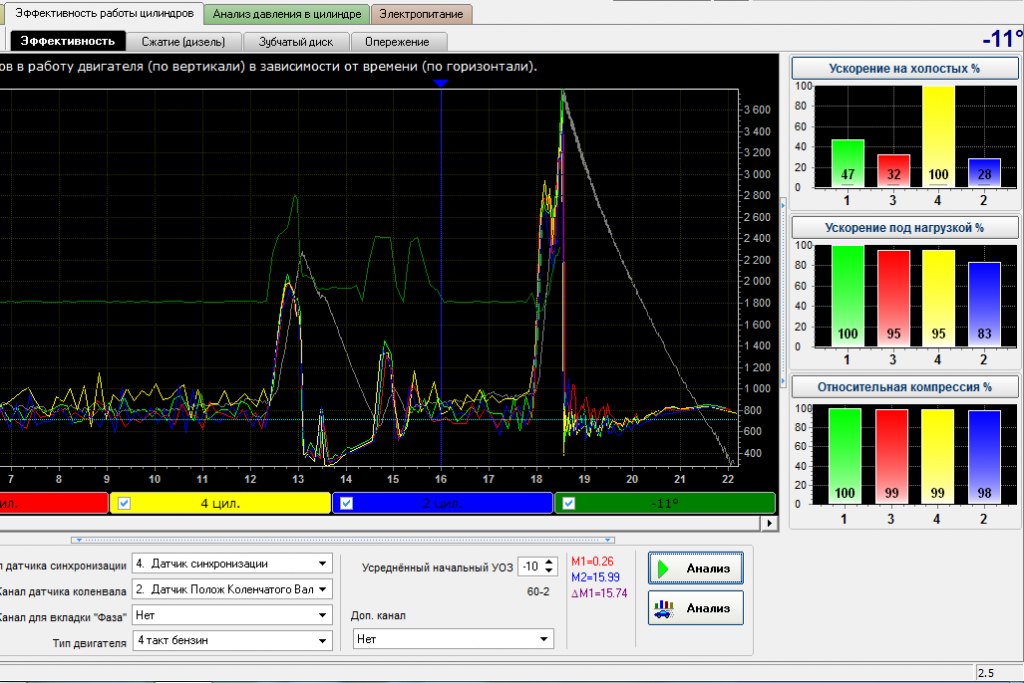Image resolution: width=1024 pixels, height=683 pixels.
Task: Click the blue bar showing 83 under load
Action: 984,304
